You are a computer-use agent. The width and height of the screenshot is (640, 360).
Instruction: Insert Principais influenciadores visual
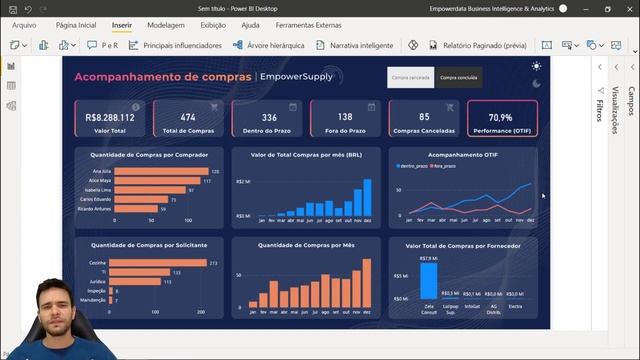click(175, 45)
